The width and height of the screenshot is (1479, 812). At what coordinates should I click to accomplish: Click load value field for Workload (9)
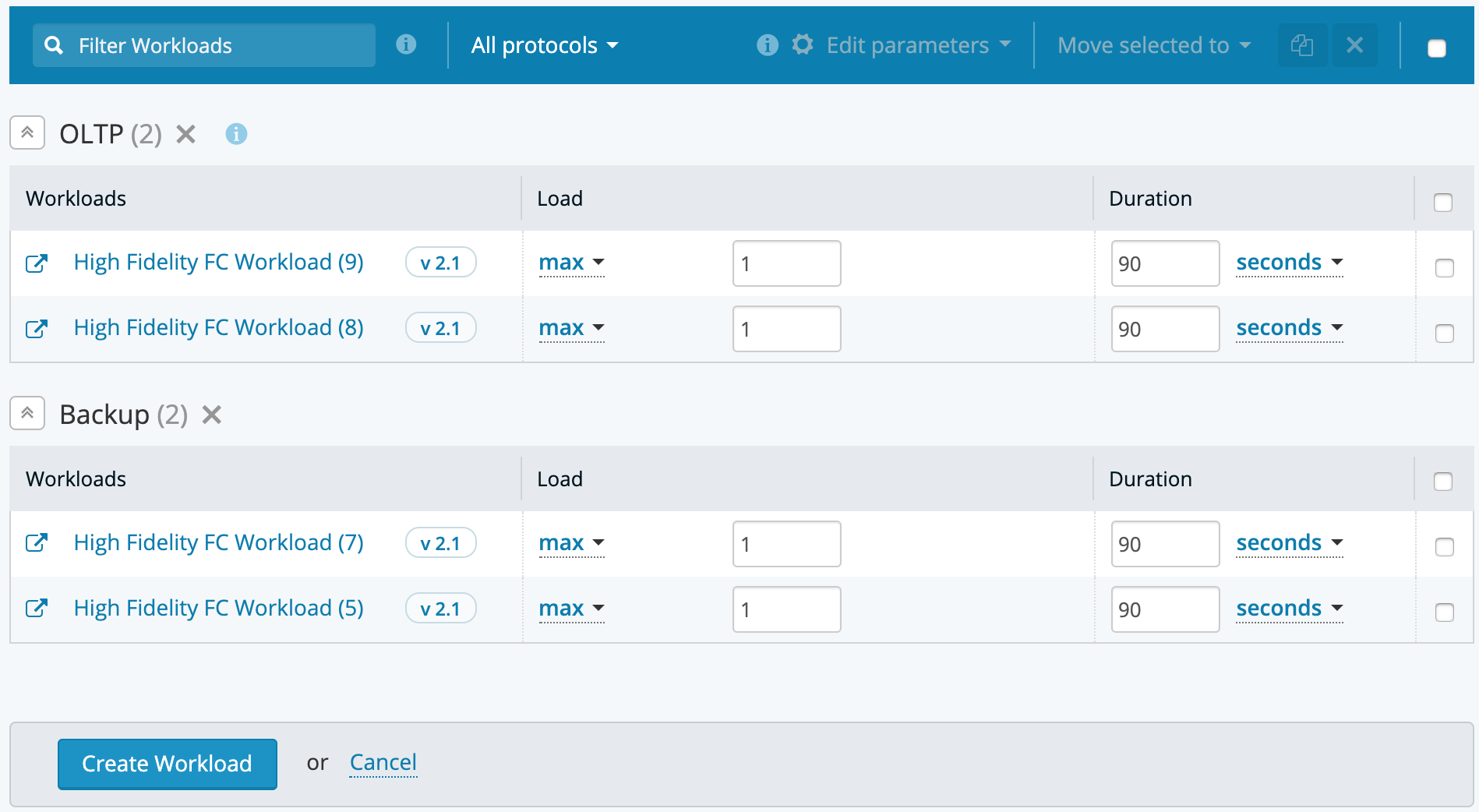click(x=787, y=263)
